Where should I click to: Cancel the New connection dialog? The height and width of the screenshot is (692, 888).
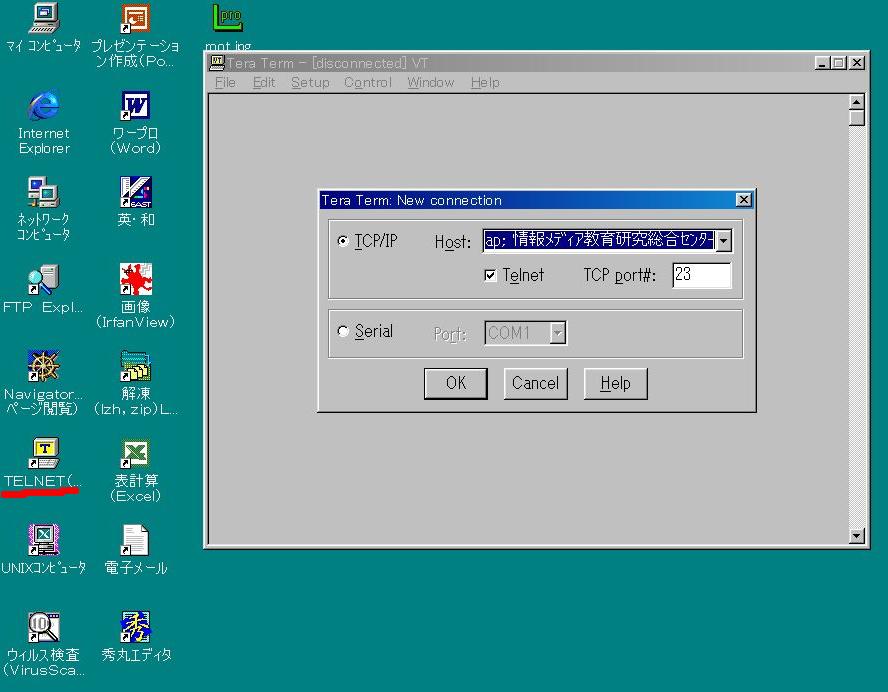pyautogui.click(x=536, y=383)
